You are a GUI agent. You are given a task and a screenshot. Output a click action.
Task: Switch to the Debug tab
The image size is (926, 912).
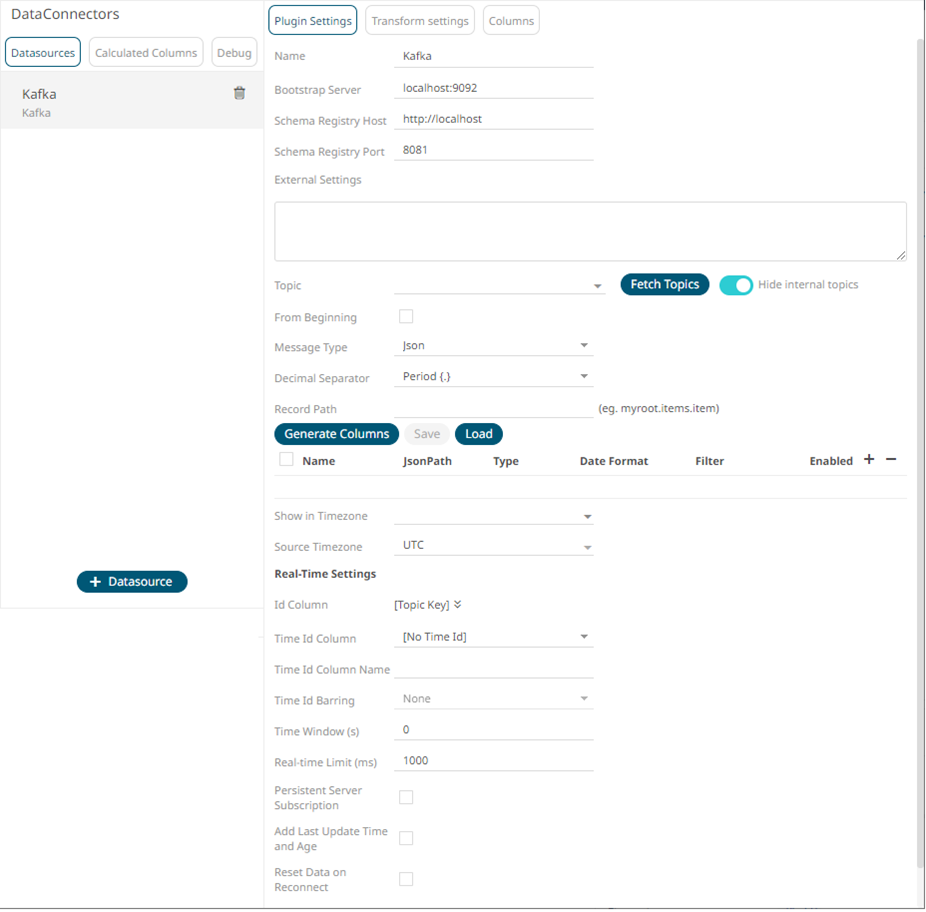234,53
